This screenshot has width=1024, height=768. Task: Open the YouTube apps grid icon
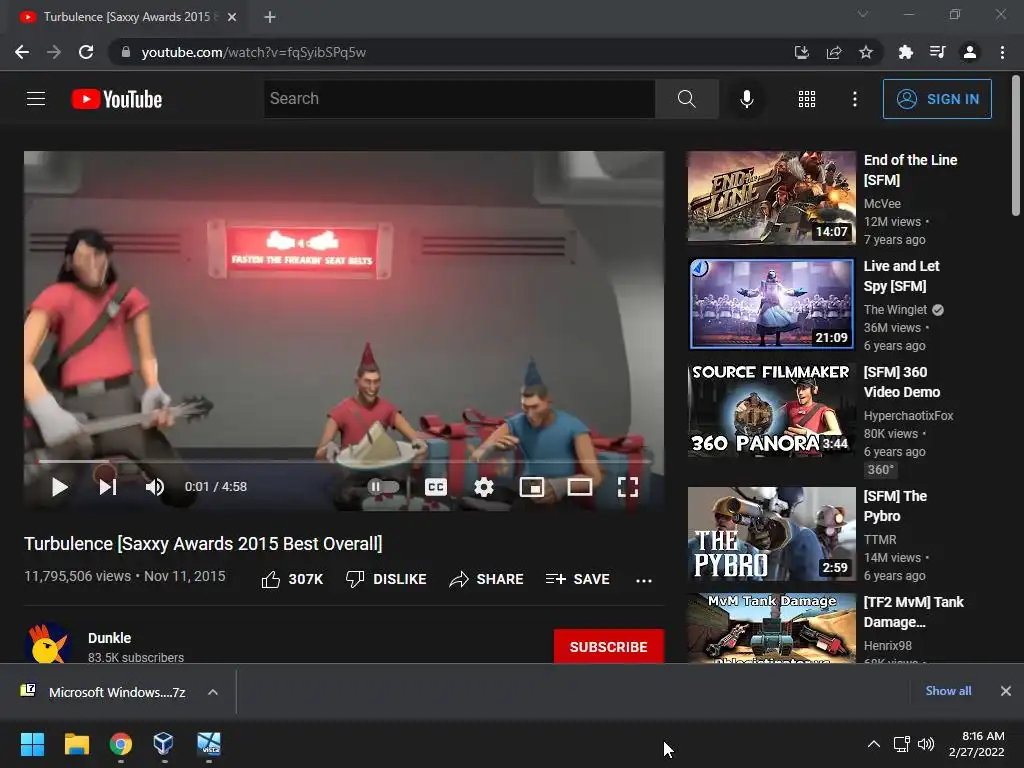tap(807, 99)
